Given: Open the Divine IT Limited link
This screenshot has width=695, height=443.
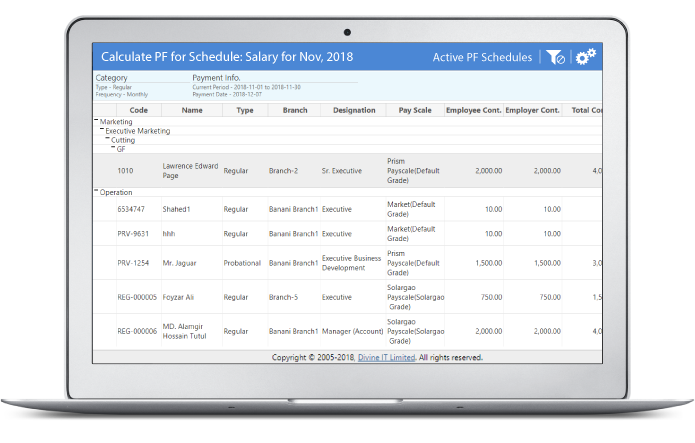Looking at the screenshot, I should tap(387, 357).
